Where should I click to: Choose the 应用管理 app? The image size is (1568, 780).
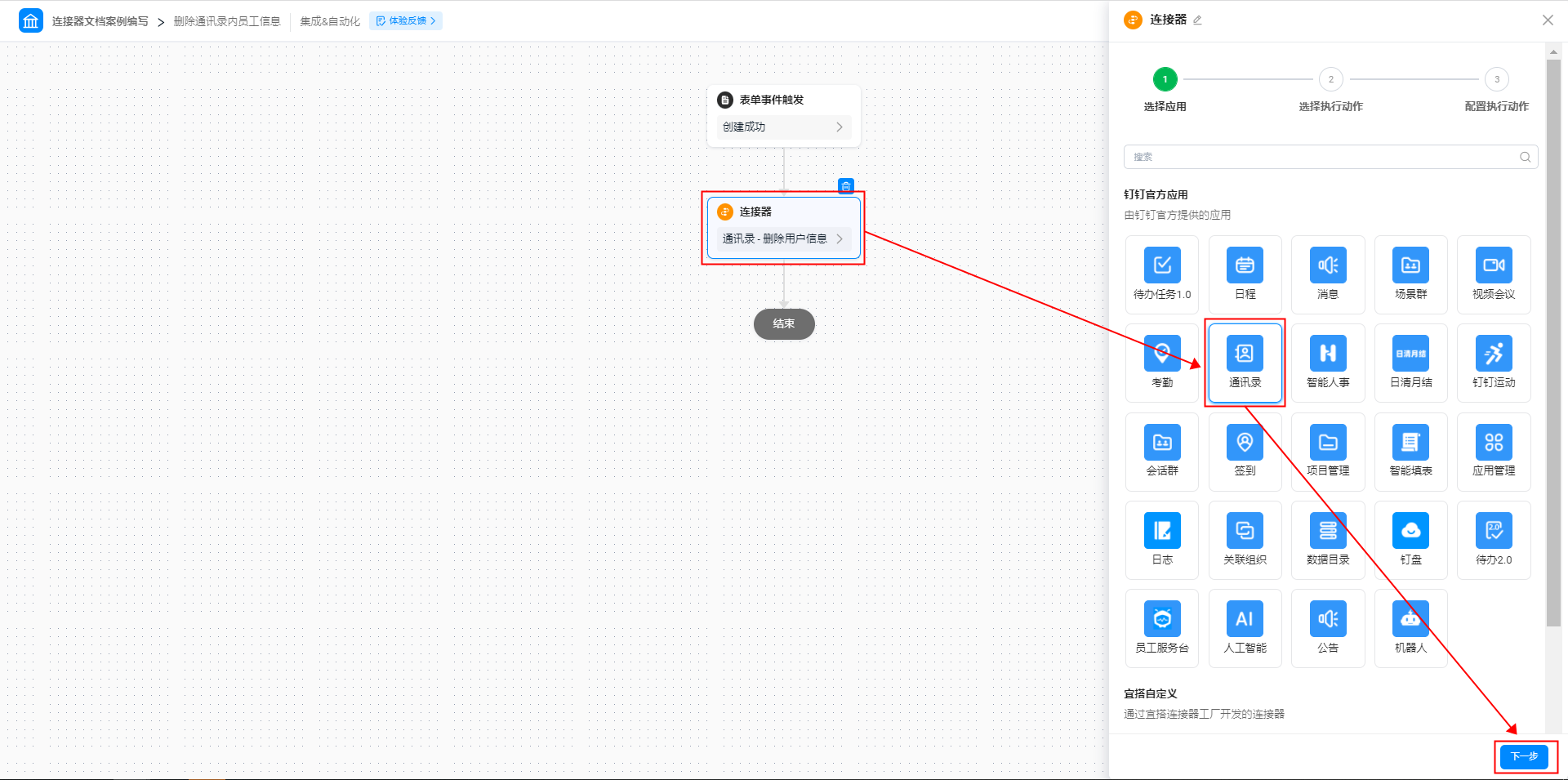tap(1494, 452)
